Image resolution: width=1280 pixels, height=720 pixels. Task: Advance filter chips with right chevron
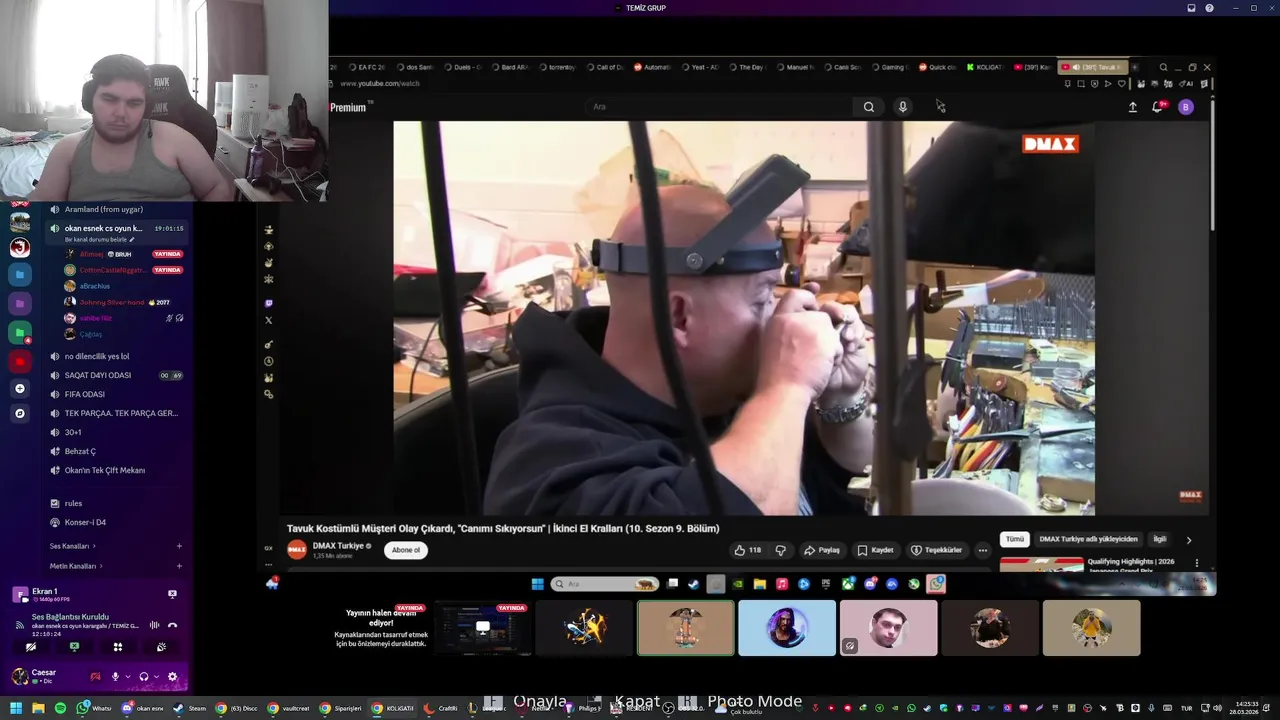(x=1189, y=540)
